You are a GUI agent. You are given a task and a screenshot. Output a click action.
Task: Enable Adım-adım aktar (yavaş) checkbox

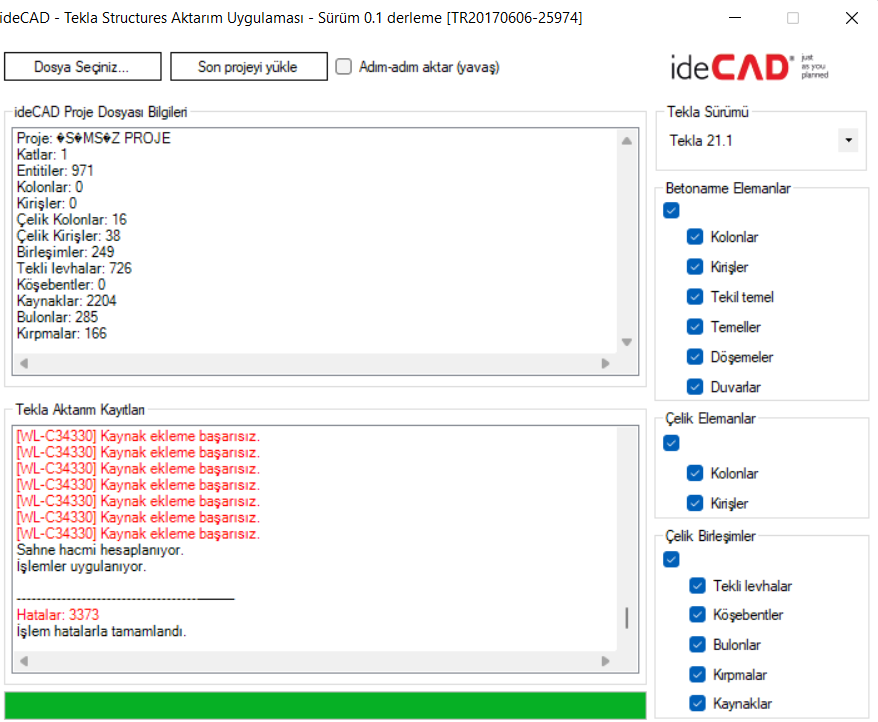[x=344, y=67]
